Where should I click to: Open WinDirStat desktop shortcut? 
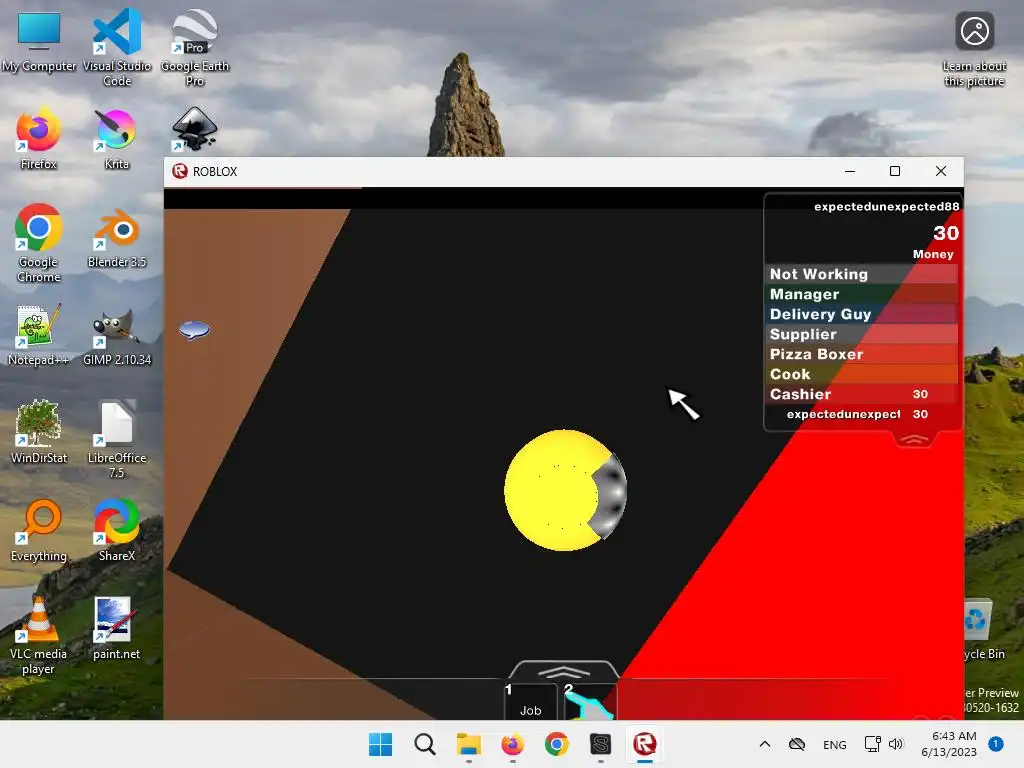[x=39, y=433]
